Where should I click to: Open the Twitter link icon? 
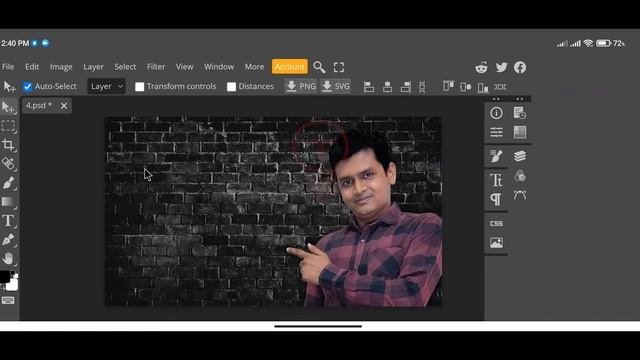click(501, 67)
